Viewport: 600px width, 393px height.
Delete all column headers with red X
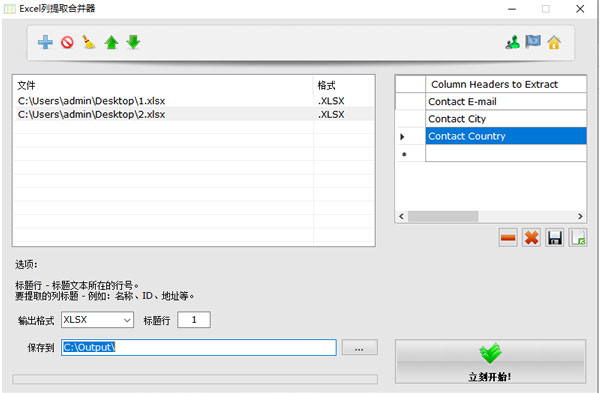click(531, 238)
